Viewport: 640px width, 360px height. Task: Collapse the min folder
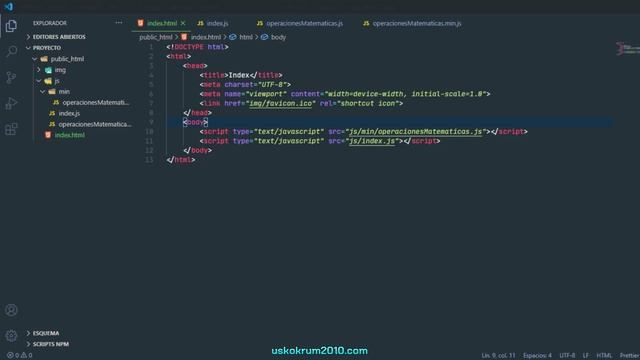(x=64, y=91)
